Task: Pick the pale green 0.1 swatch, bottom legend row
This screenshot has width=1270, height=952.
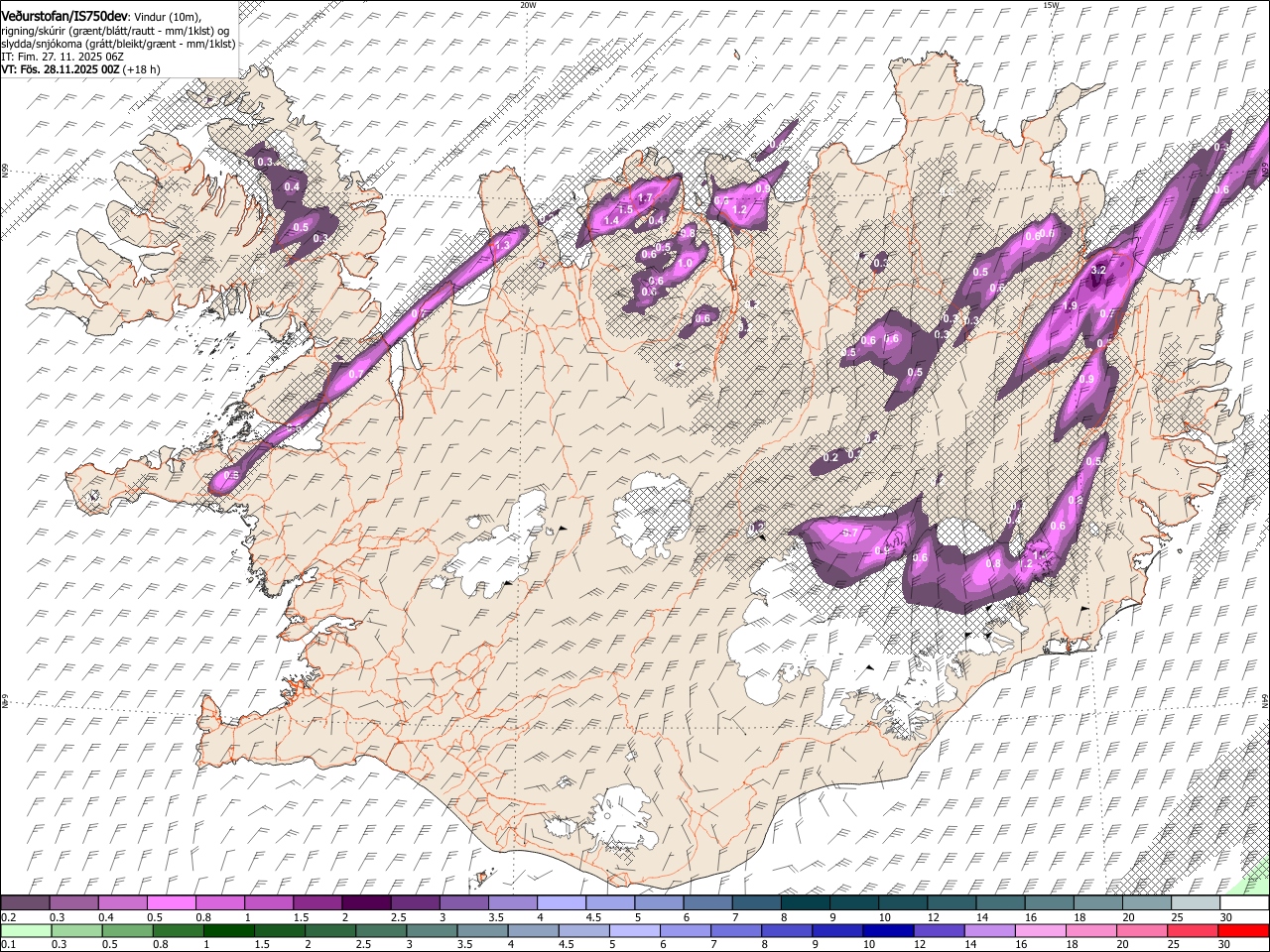Action: pyautogui.click(x=26, y=930)
